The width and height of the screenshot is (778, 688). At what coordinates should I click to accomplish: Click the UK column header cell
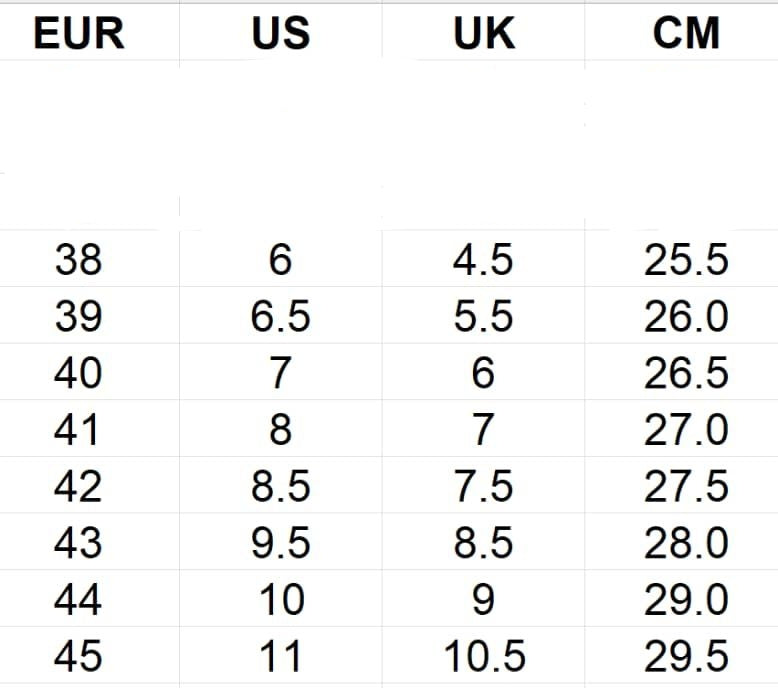click(x=483, y=32)
